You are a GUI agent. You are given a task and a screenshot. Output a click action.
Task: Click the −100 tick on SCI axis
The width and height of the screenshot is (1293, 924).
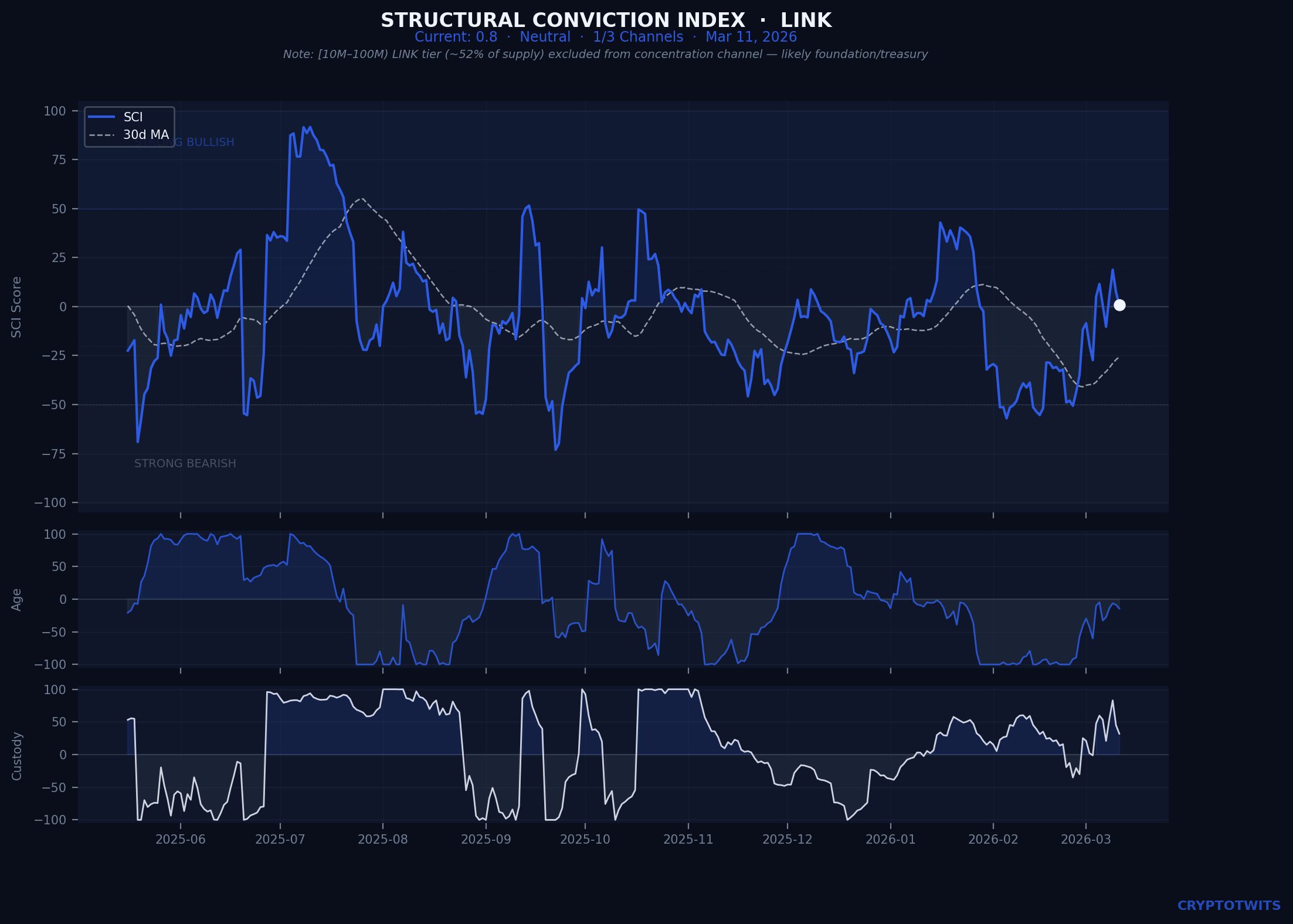point(50,503)
